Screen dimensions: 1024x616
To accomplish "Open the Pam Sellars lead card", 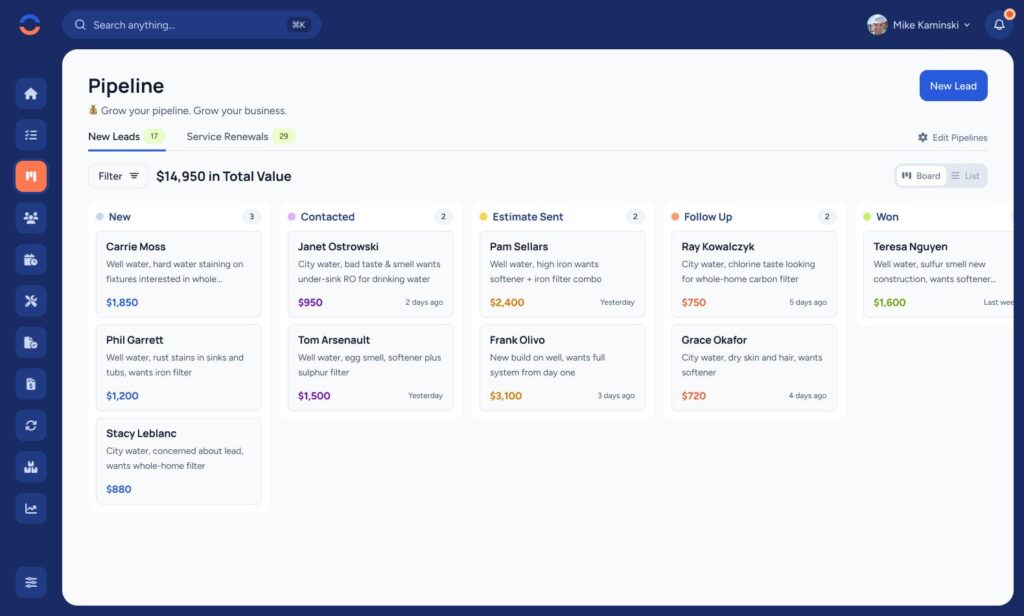I will (562, 274).
